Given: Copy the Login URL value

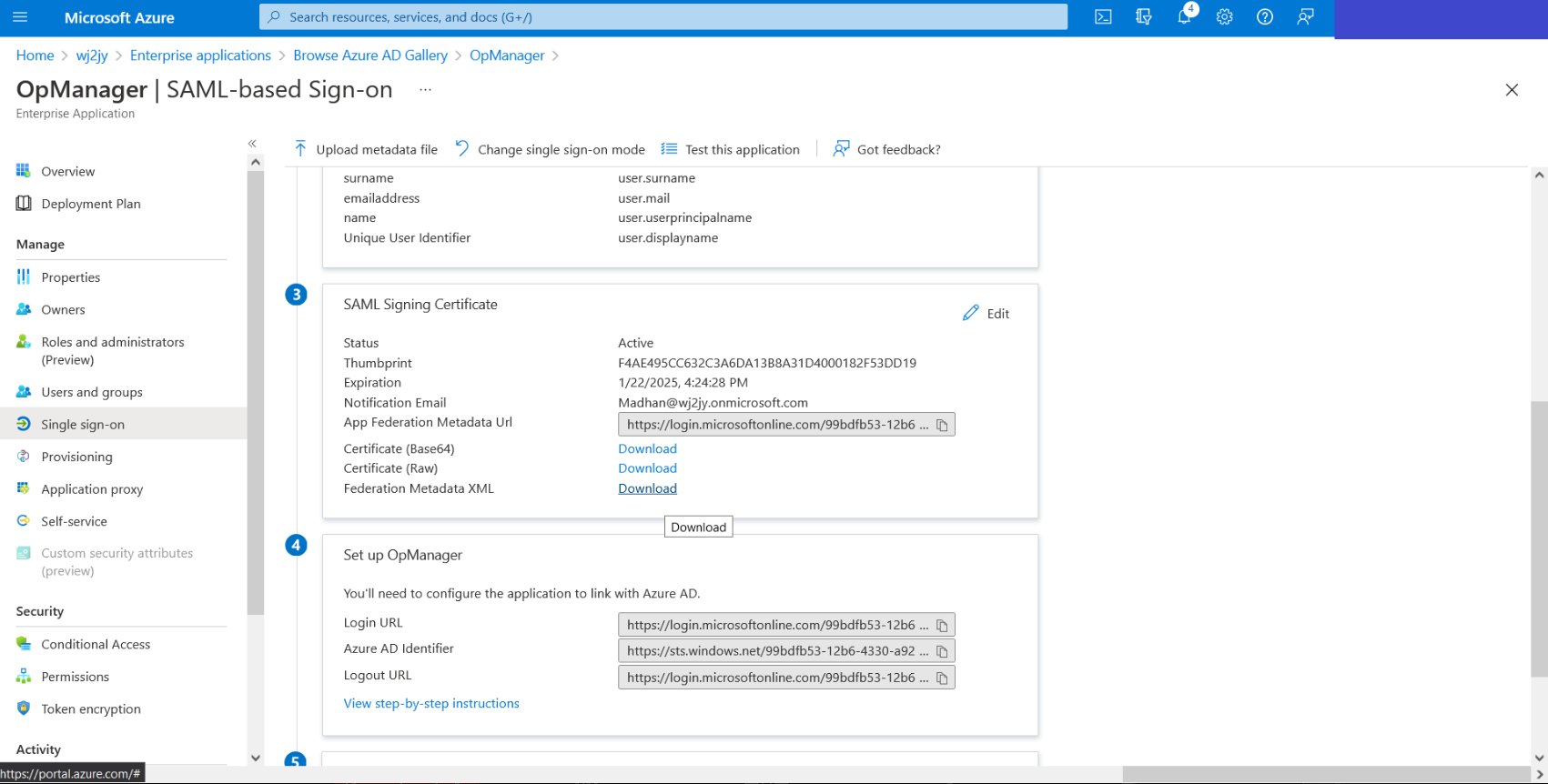Looking at the screenshot, I should click(x=942, y=626).
